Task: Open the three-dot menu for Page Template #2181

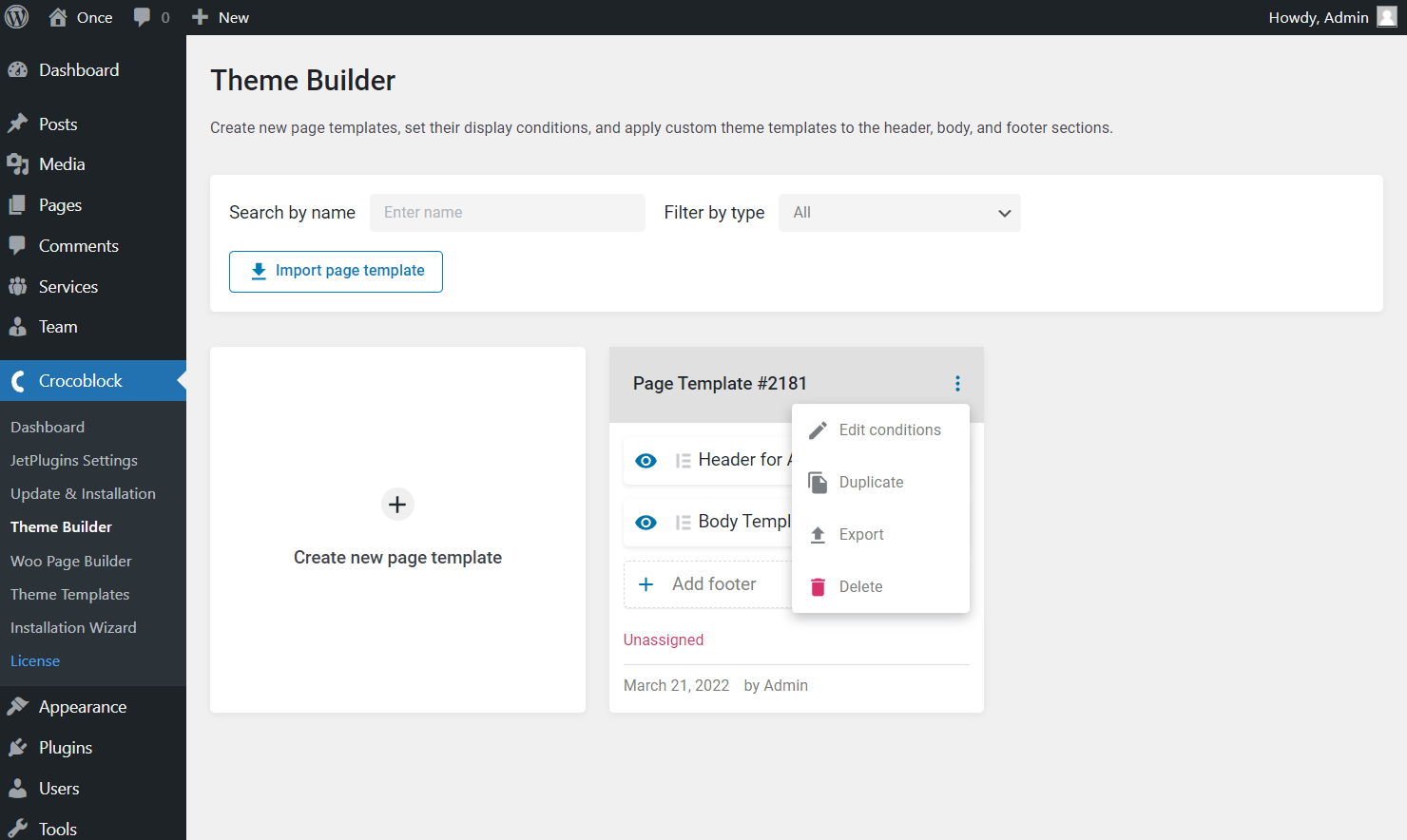Action: pos(957,383)
